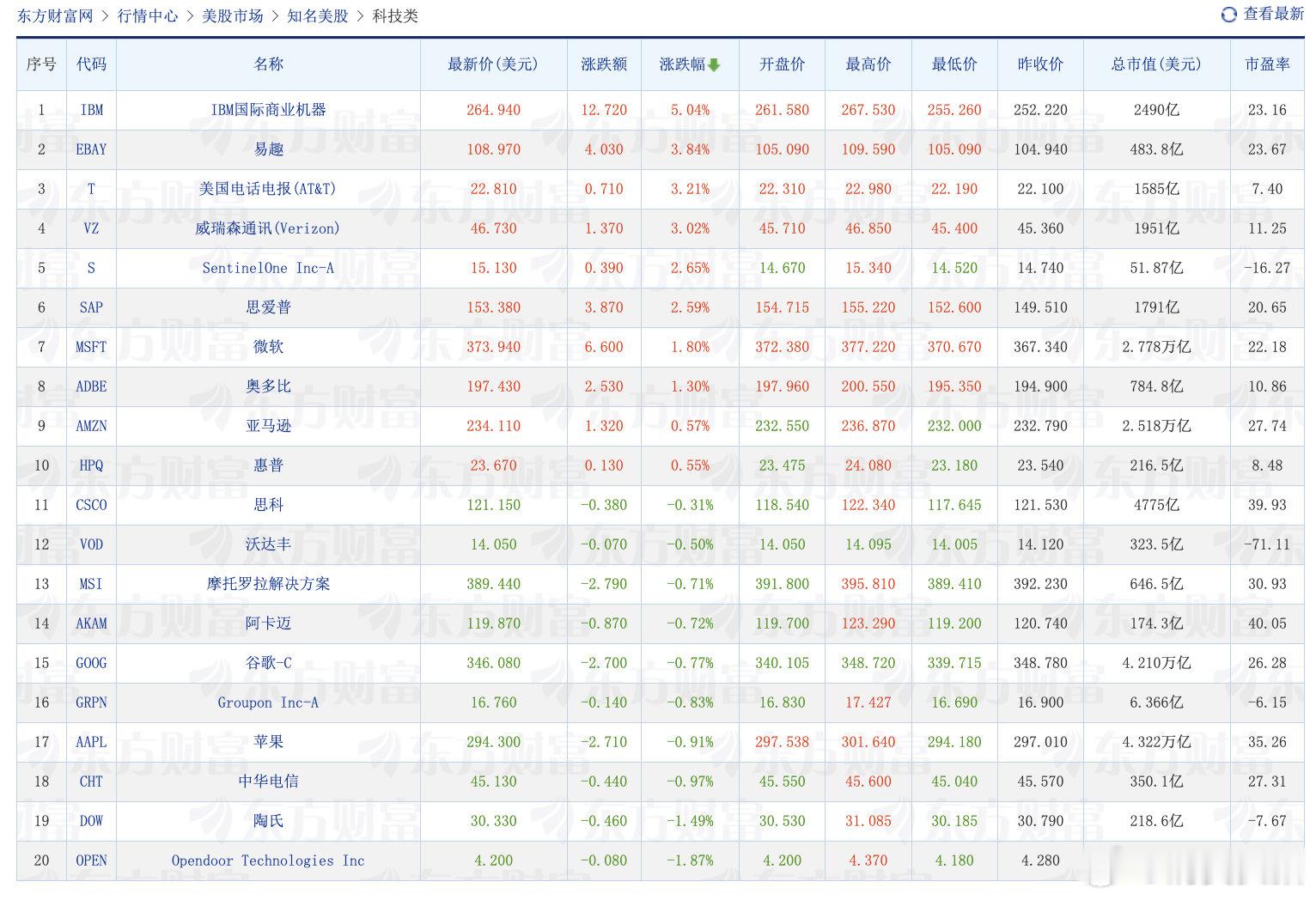
Task: Open the 思爱普 stock name link
Action: [x=268, y=307]
